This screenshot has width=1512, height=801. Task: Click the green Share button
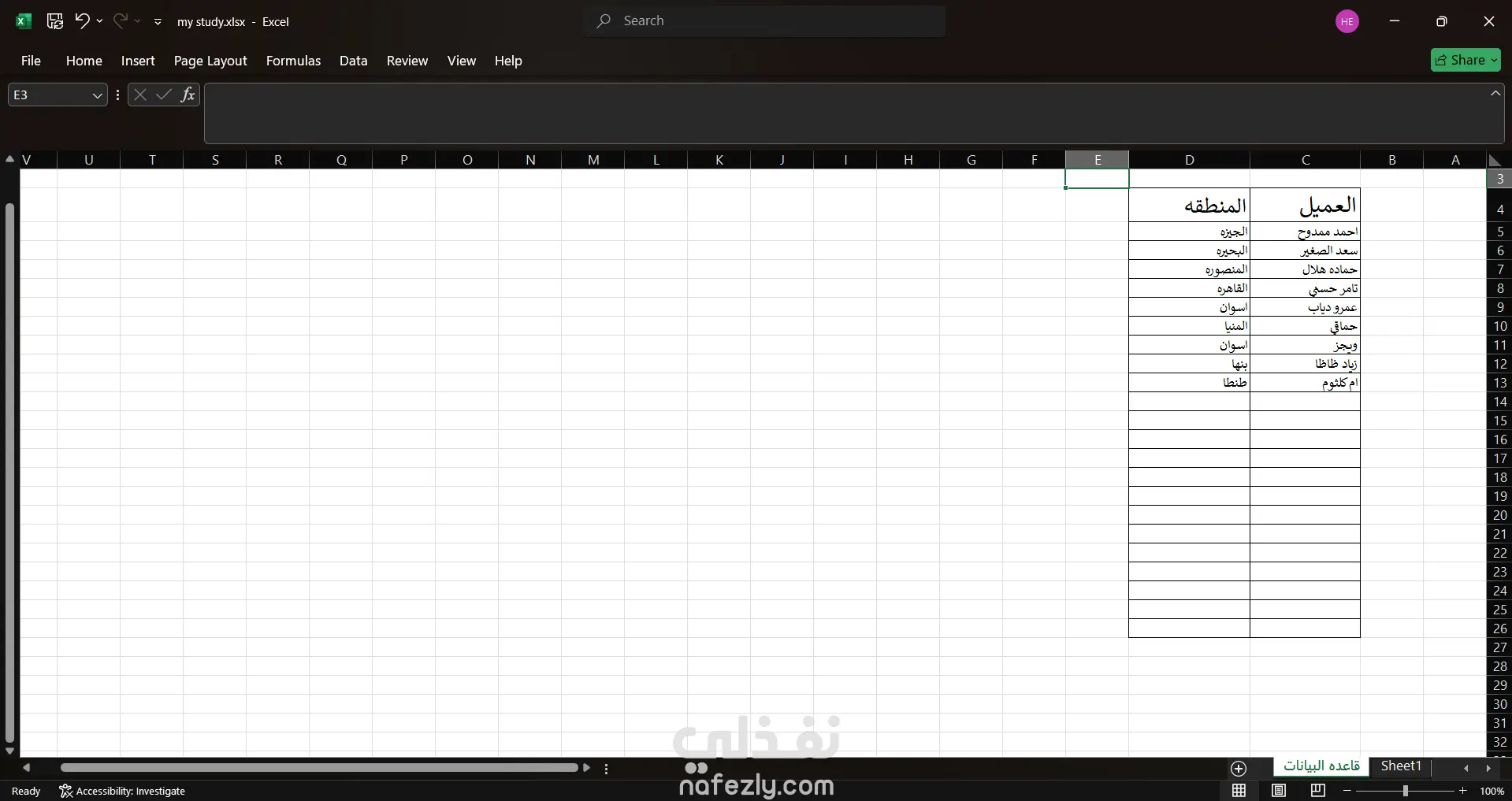point(1466,60)
